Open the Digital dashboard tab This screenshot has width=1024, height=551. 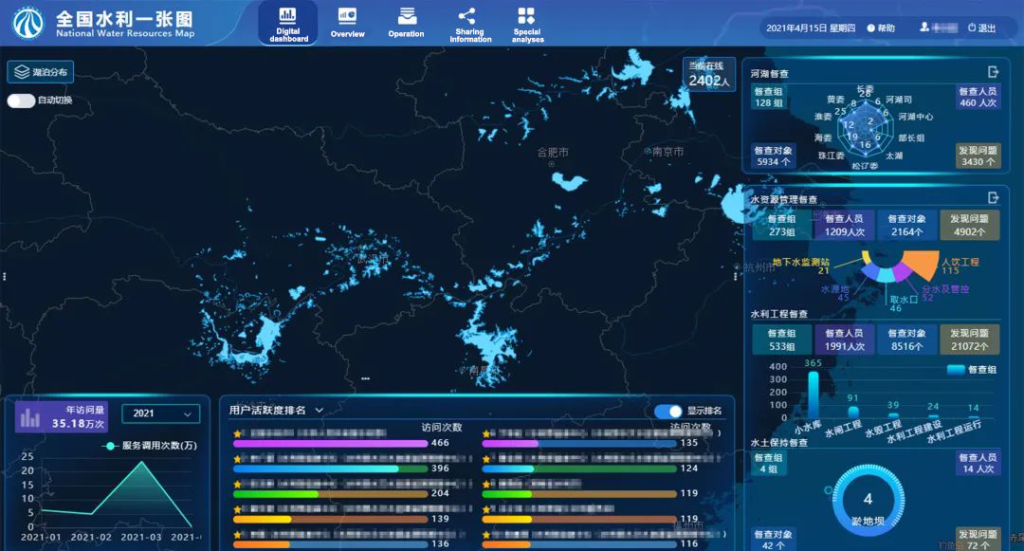[288, 23]
